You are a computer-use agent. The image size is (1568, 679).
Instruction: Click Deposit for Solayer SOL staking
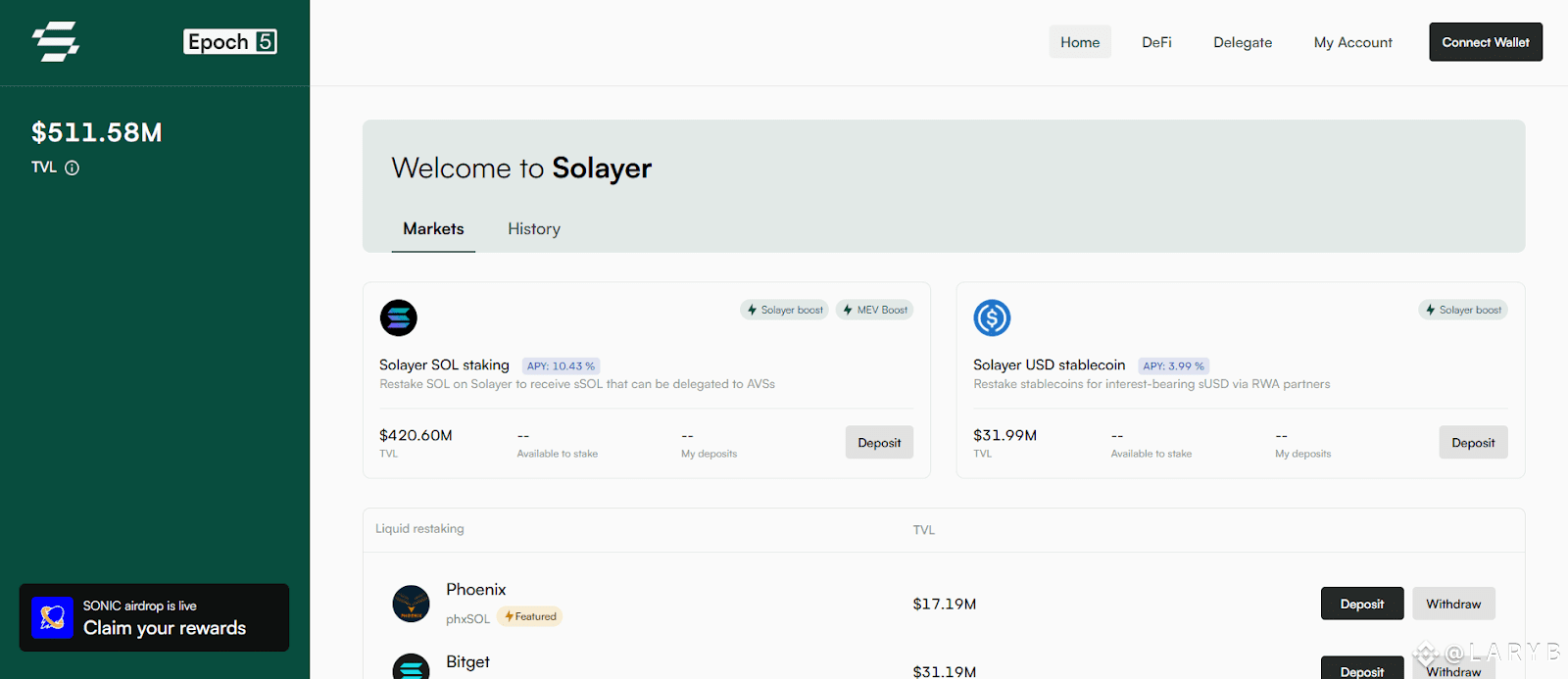click(879, 443)
